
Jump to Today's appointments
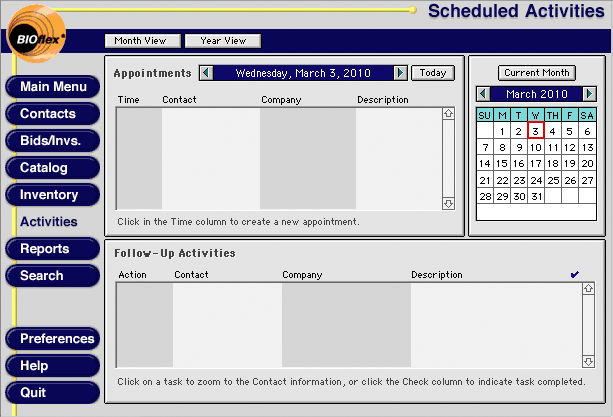(x=433, y=73)
